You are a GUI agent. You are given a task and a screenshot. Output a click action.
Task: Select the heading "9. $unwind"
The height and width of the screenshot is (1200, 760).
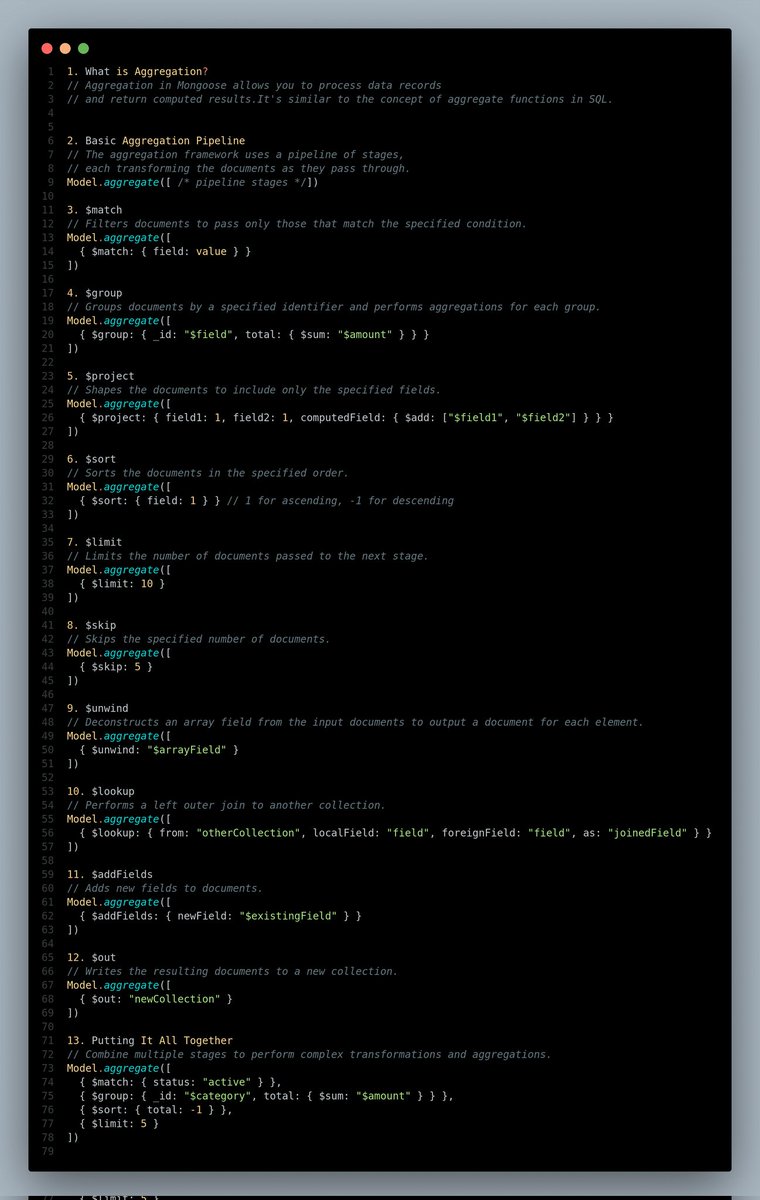(x=98, y=708)
